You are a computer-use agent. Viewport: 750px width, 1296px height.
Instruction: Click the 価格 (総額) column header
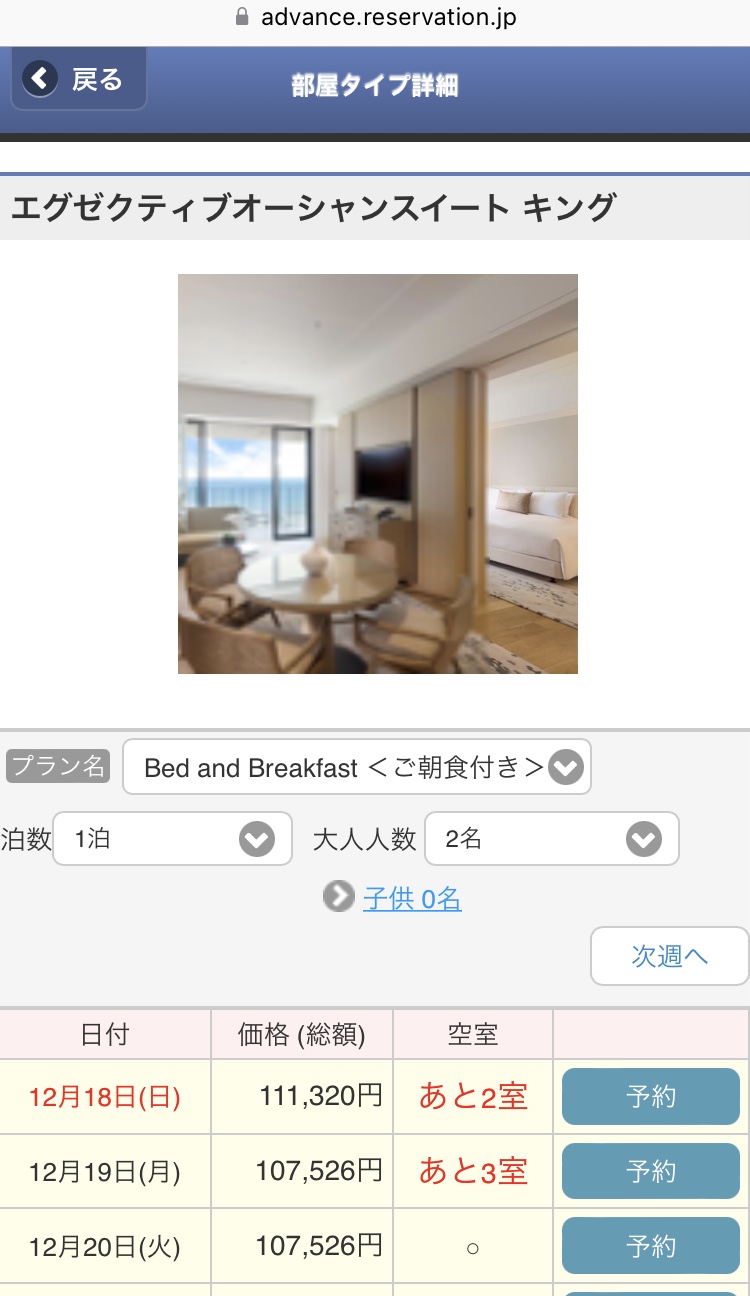[x=302, y=1035]
